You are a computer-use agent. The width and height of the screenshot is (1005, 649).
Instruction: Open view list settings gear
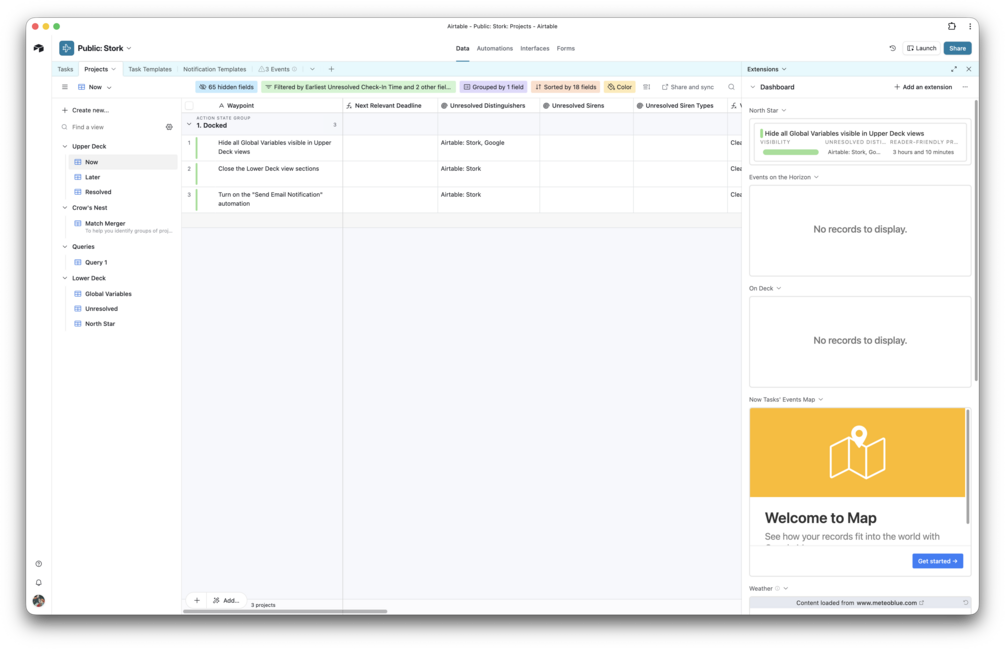click(x=169, y=127)
